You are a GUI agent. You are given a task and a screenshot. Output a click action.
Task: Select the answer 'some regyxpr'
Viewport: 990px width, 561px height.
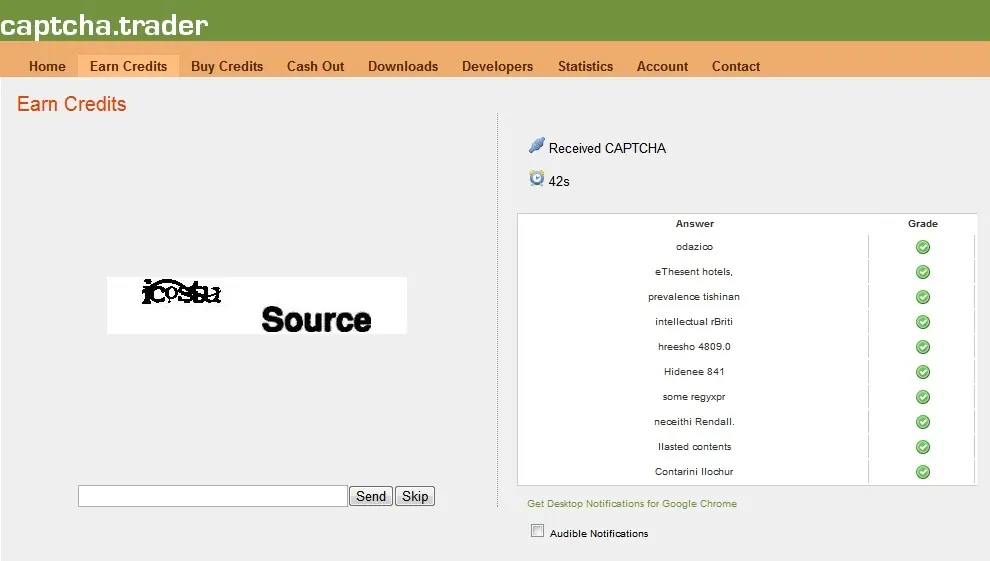click(694, 397)
